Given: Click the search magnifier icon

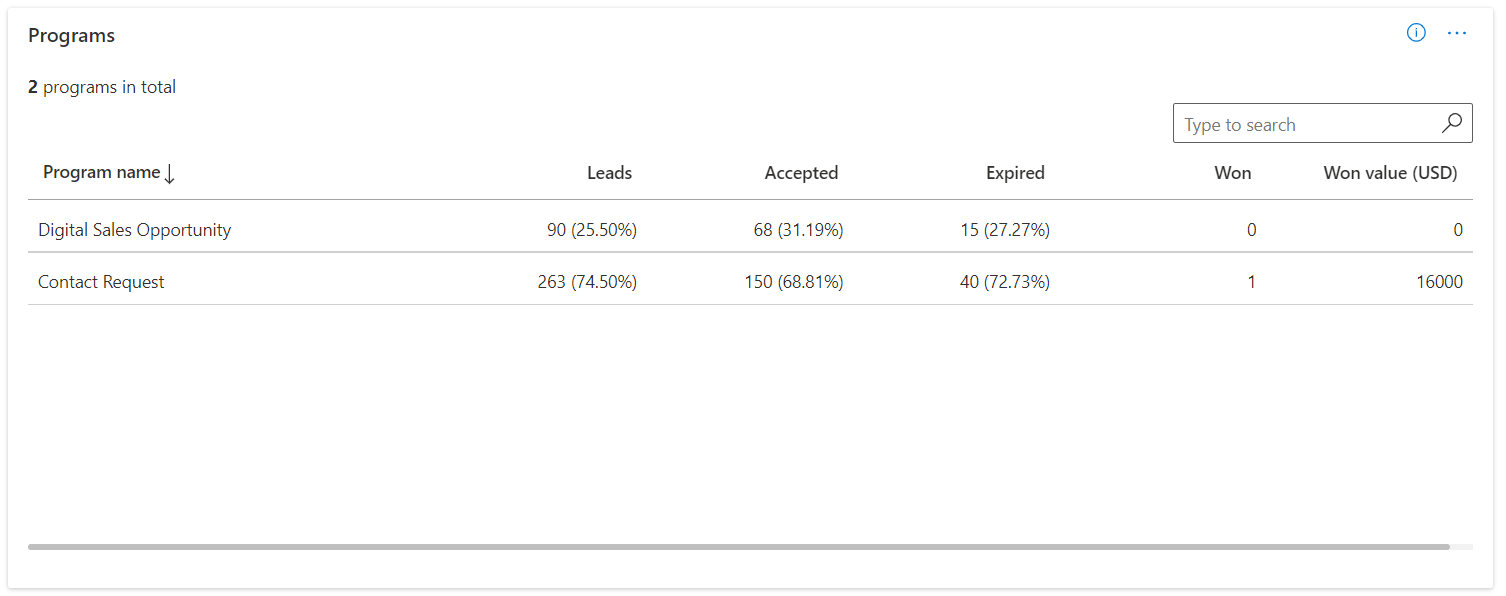Looking at the screenshot, I should point(1452,123).
